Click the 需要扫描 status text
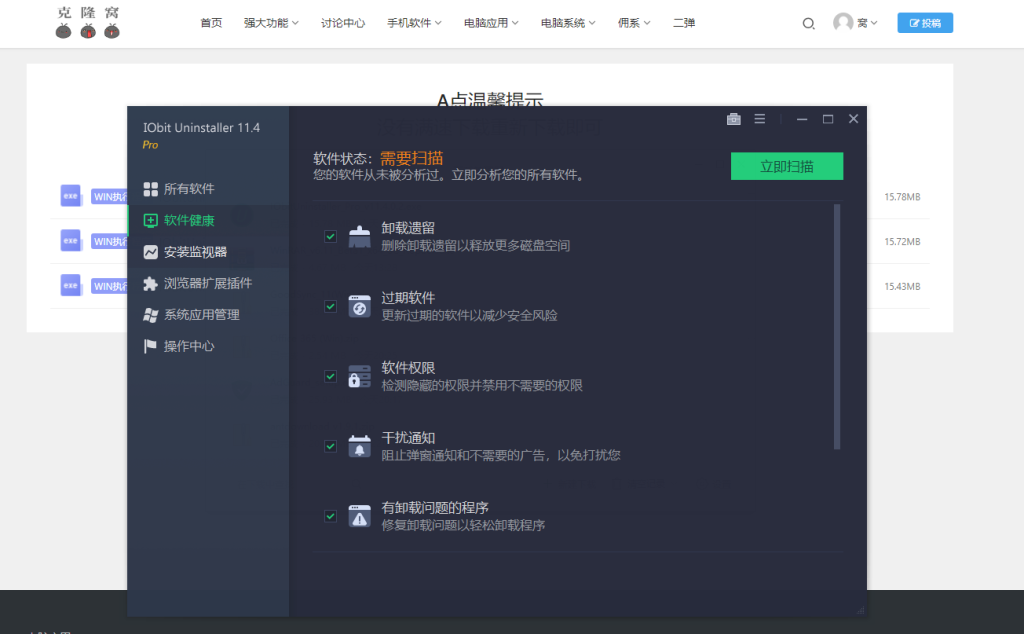This screenshot has height=634, width=1024. click(x=411, y=158)
